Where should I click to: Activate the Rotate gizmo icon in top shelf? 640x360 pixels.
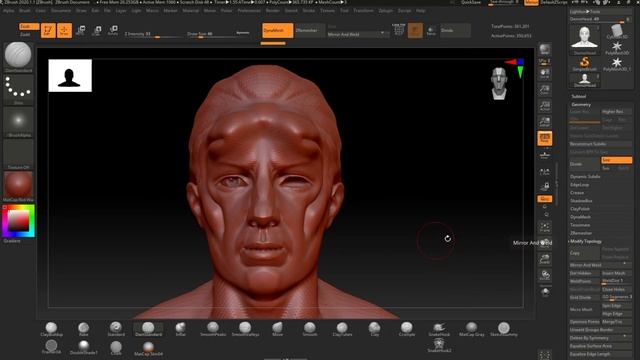click(x=113, y=30)
